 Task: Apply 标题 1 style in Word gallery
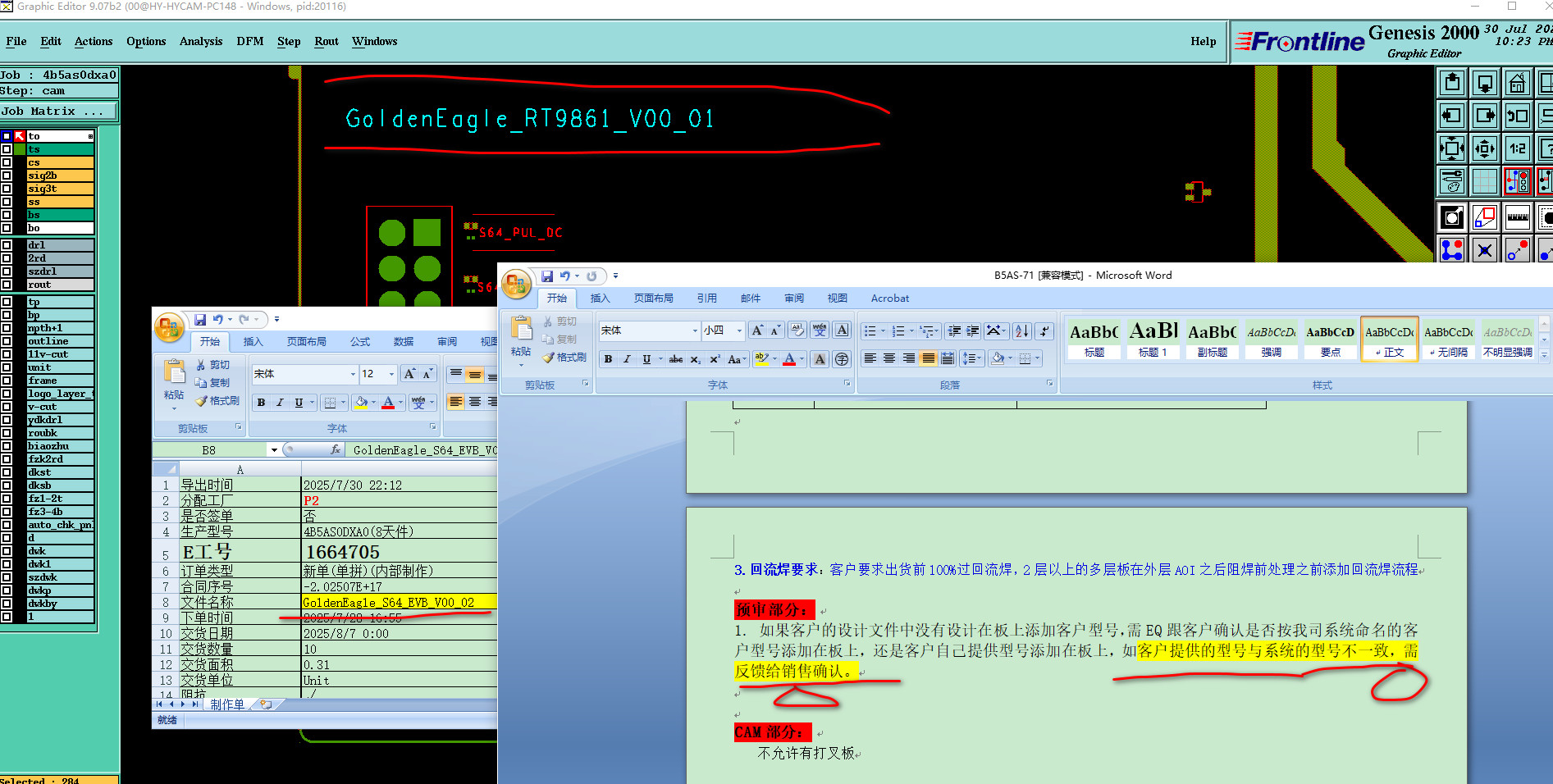(1153, 340)
